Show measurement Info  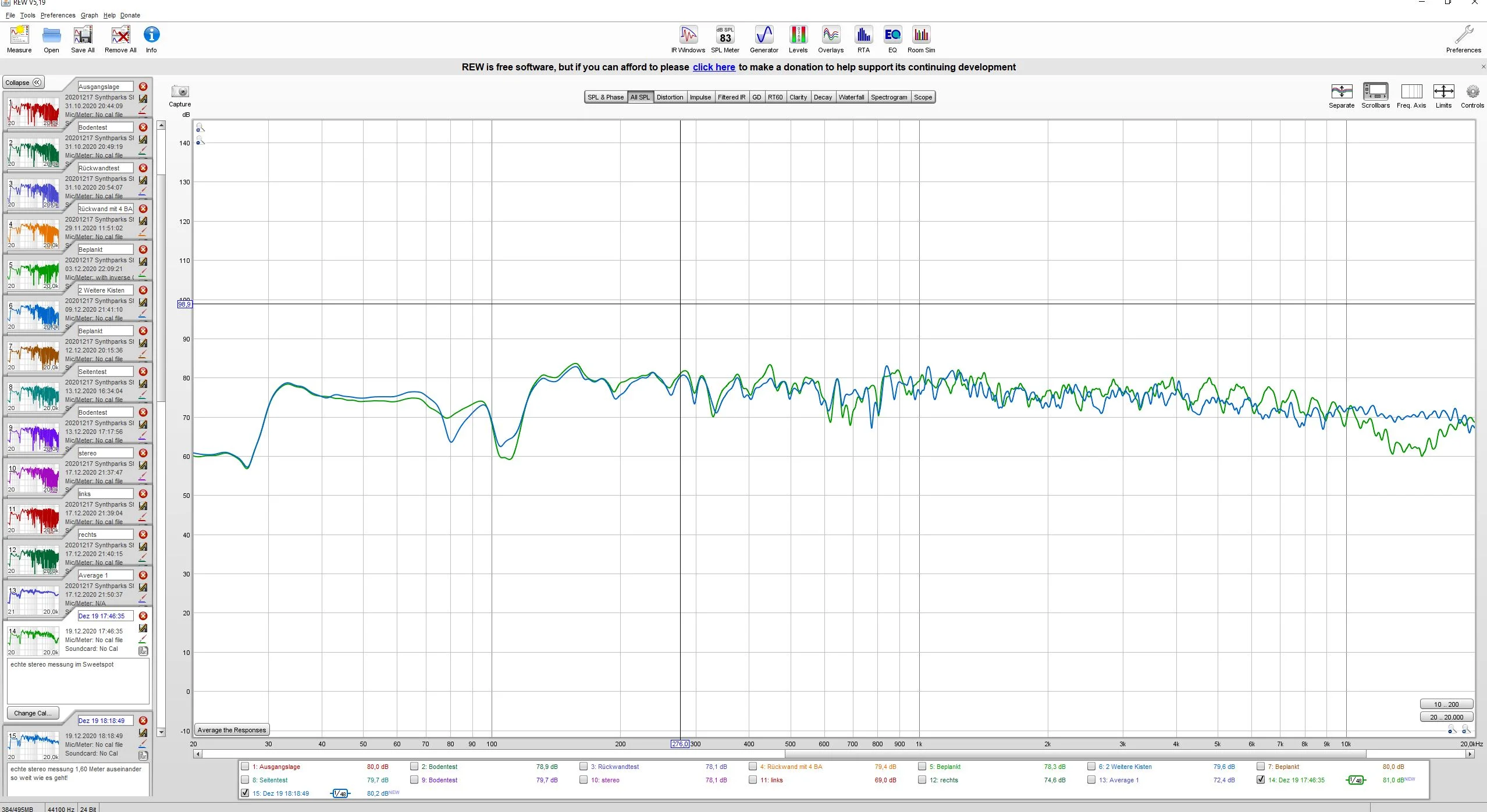tap(151, 39)
